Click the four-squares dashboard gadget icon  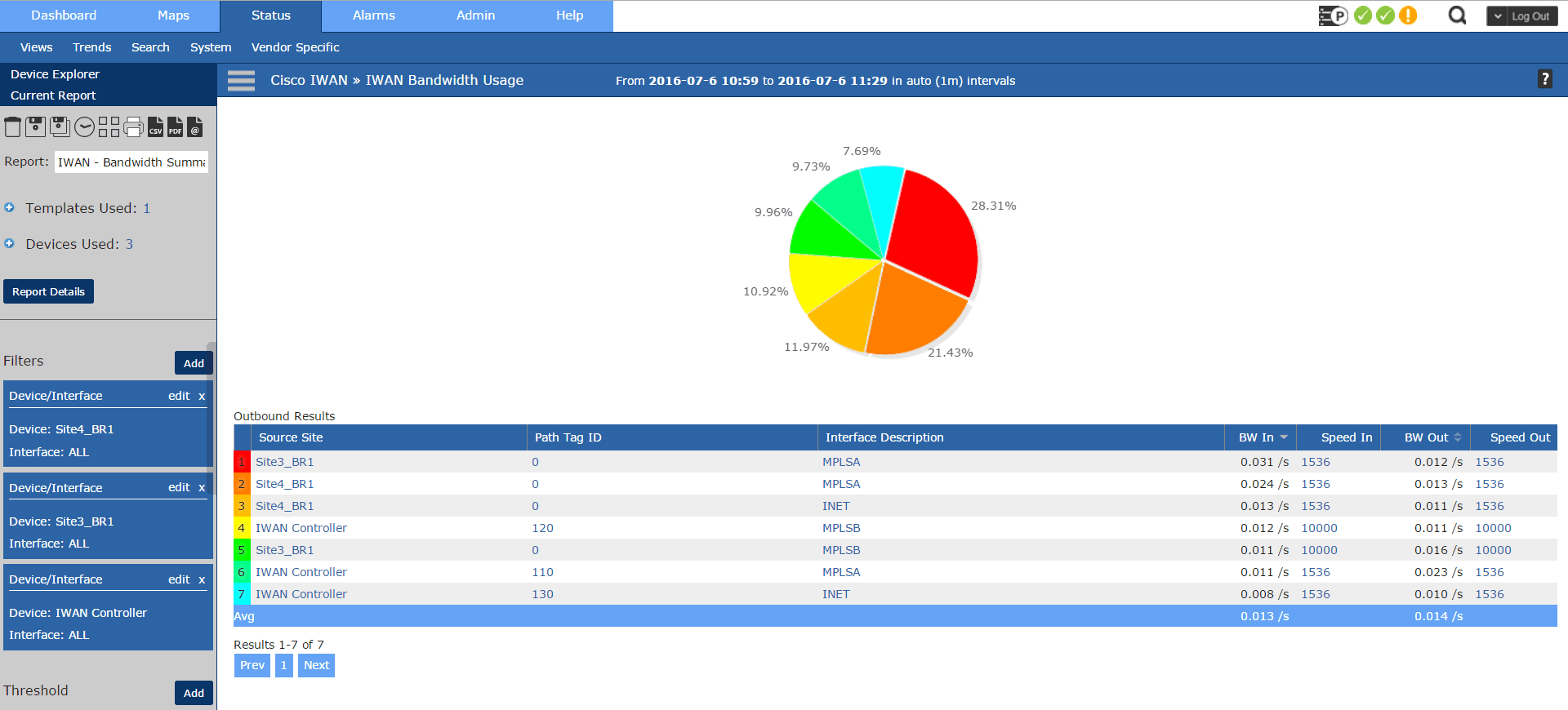pos(109,126)
